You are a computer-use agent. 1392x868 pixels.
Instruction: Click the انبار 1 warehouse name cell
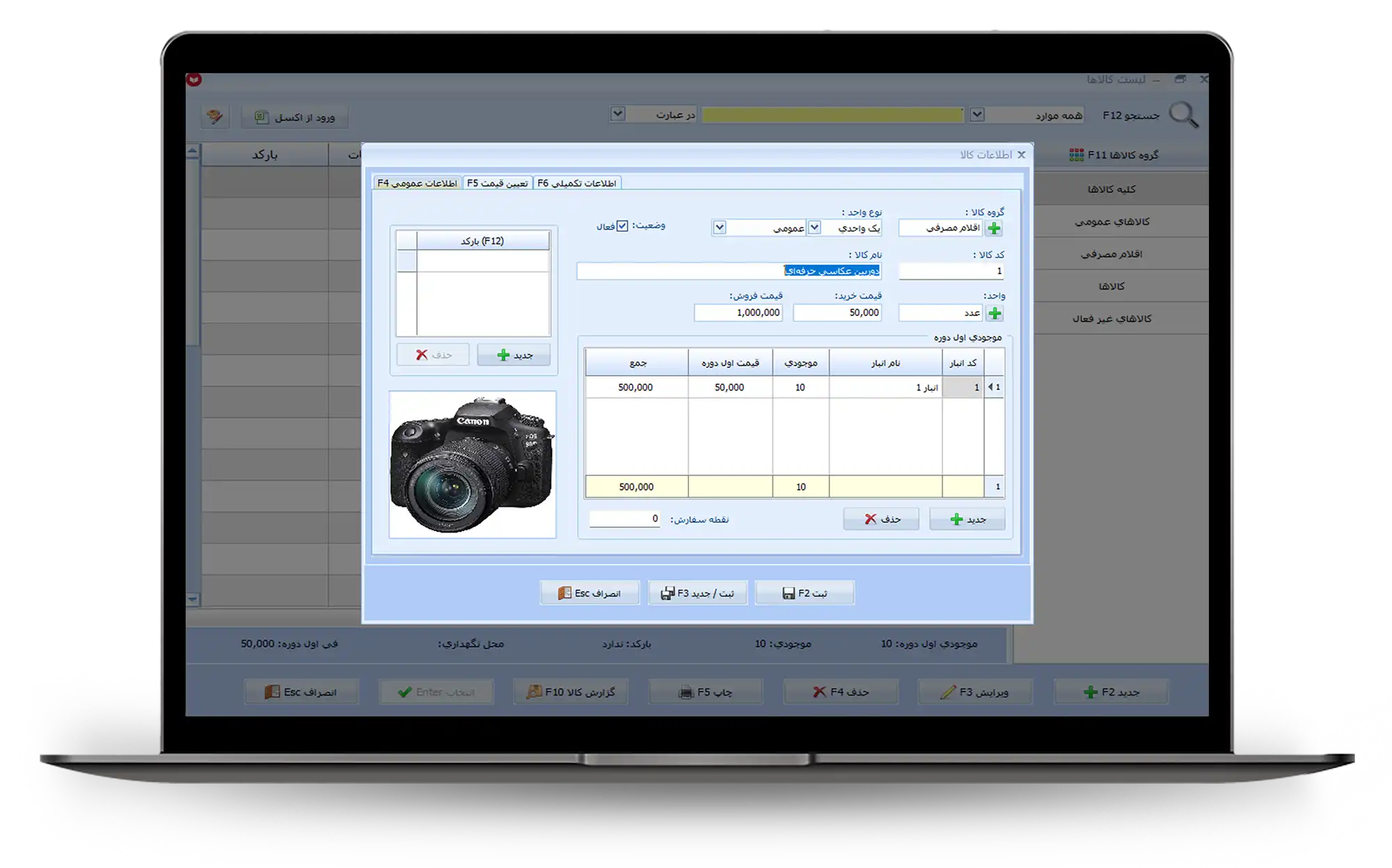coord(885,387)
